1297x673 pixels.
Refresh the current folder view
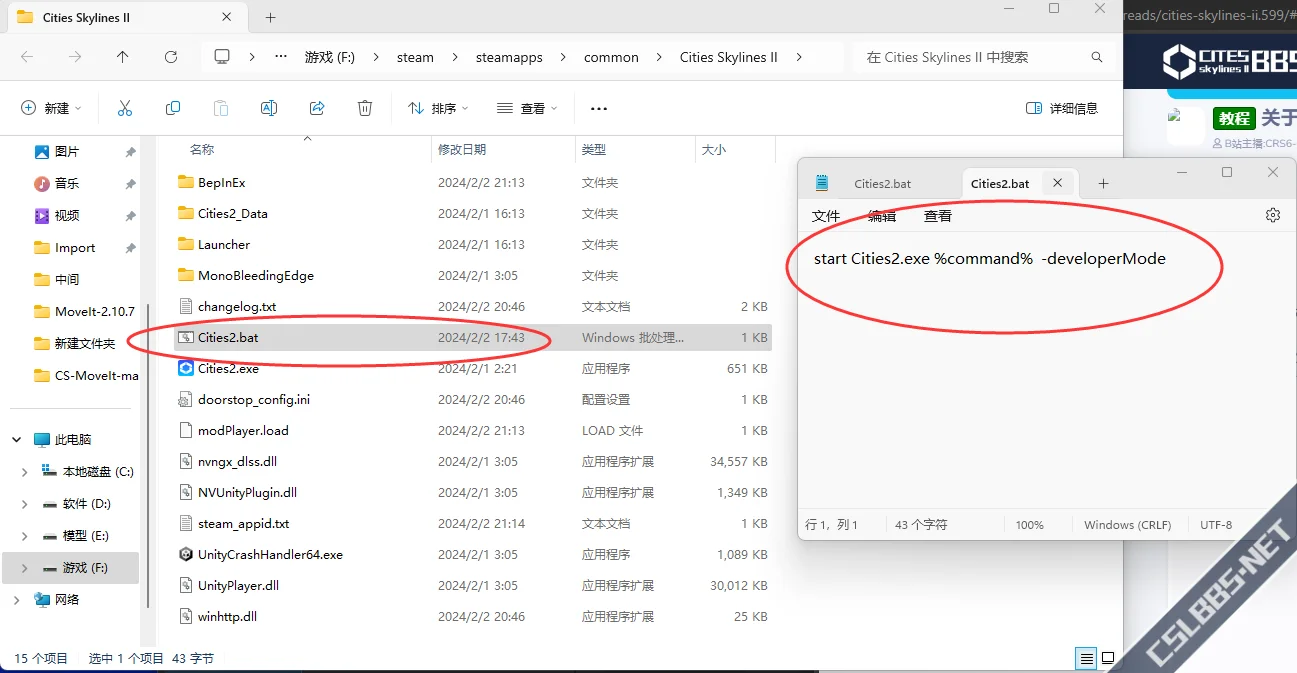tap(171, 57)
